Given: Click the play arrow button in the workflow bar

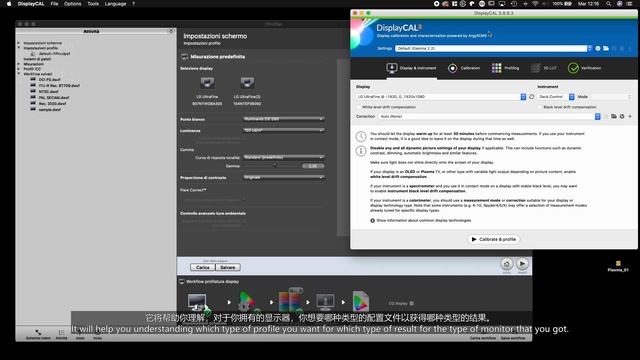Looking at the screenshot, I should 522,264.
